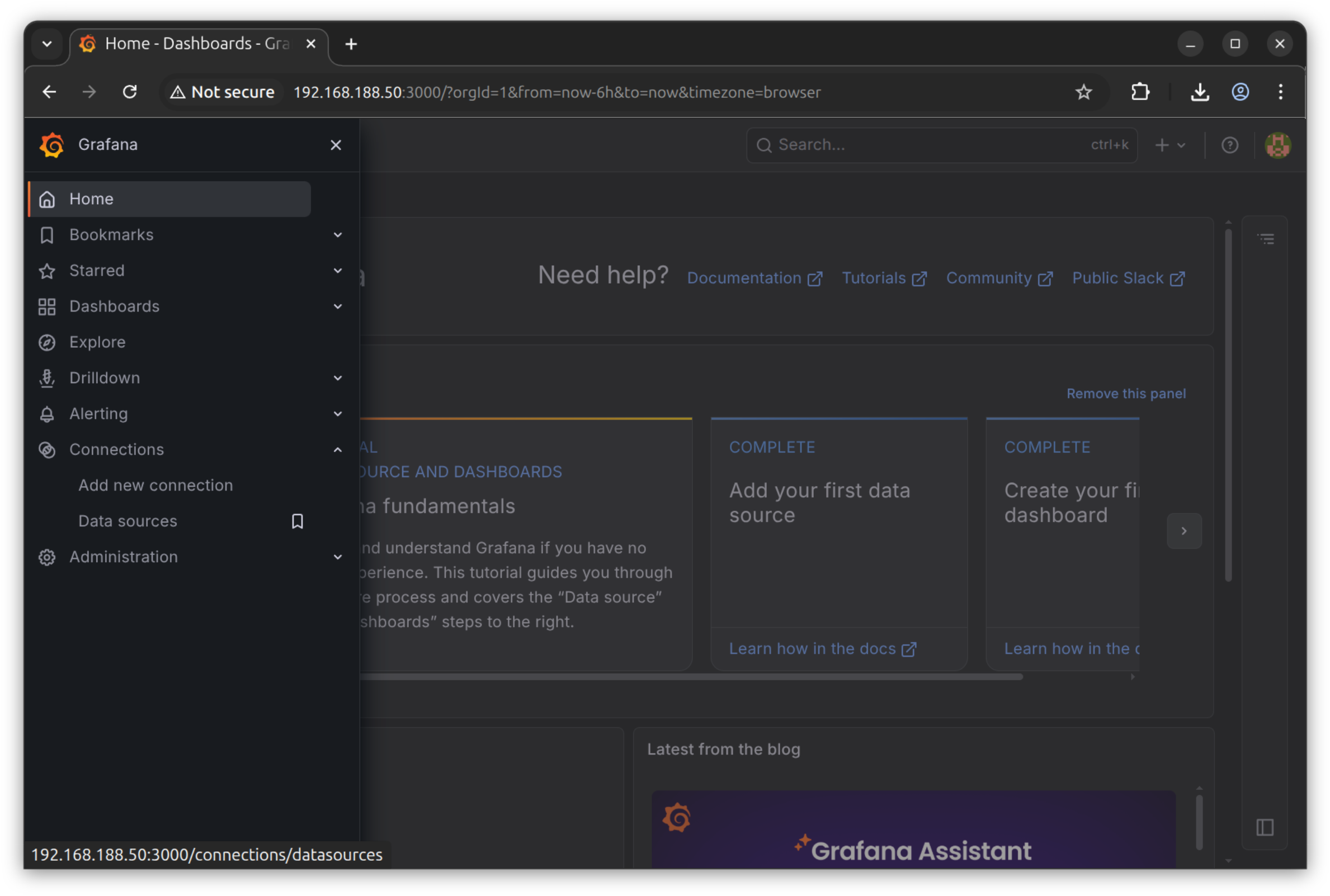Expand the Alerting section chevron
The width and height of the screenshot is (1330, 896).
(x=338, y=414)
